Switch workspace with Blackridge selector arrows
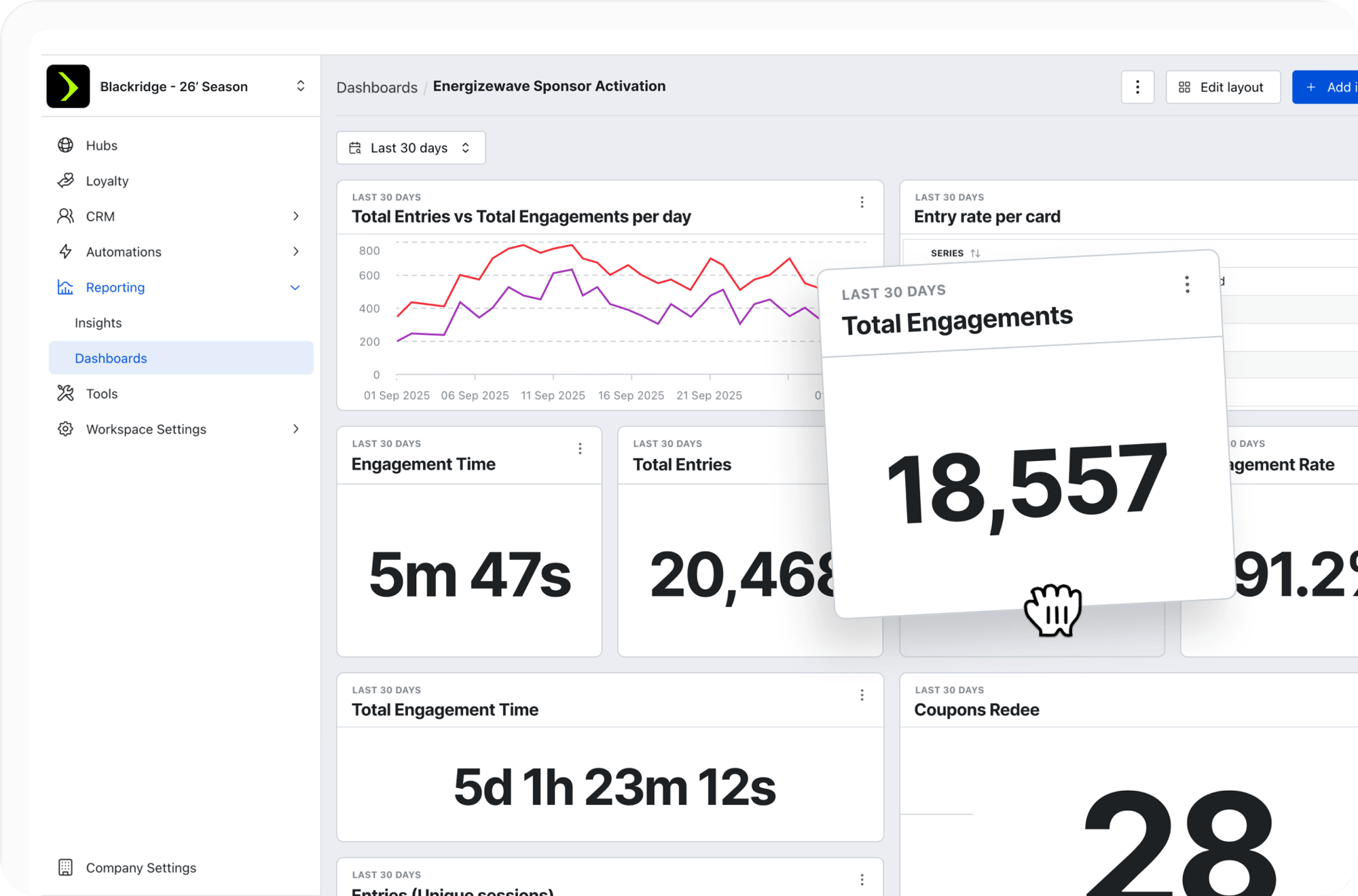 (x=300, y=86)
